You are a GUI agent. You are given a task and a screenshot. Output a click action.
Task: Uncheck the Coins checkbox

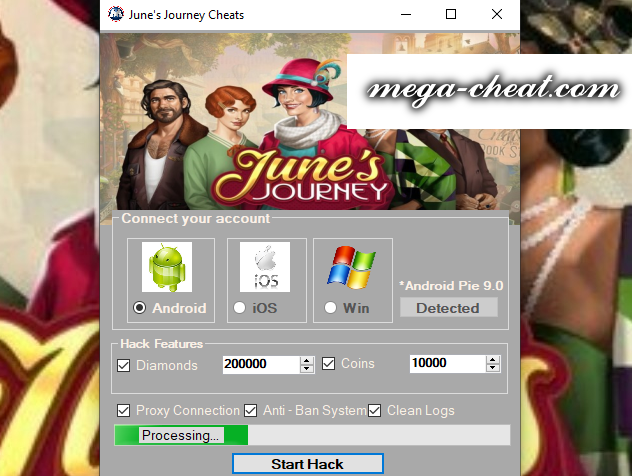coord(328,364)
